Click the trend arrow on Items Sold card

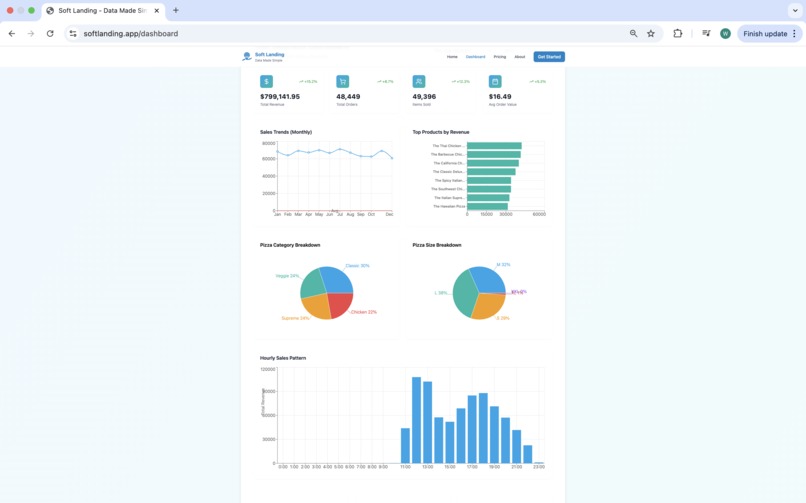(x=453, y=82)
